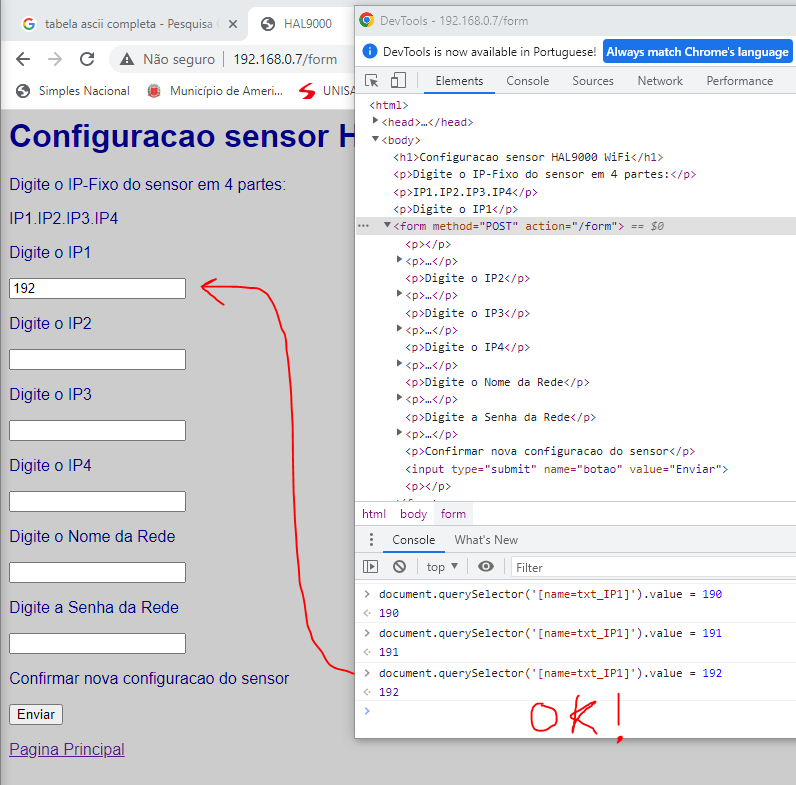796x785 pixels.
Task: Click form in the breadcrumb bar
Action: (x=453, y=514)
